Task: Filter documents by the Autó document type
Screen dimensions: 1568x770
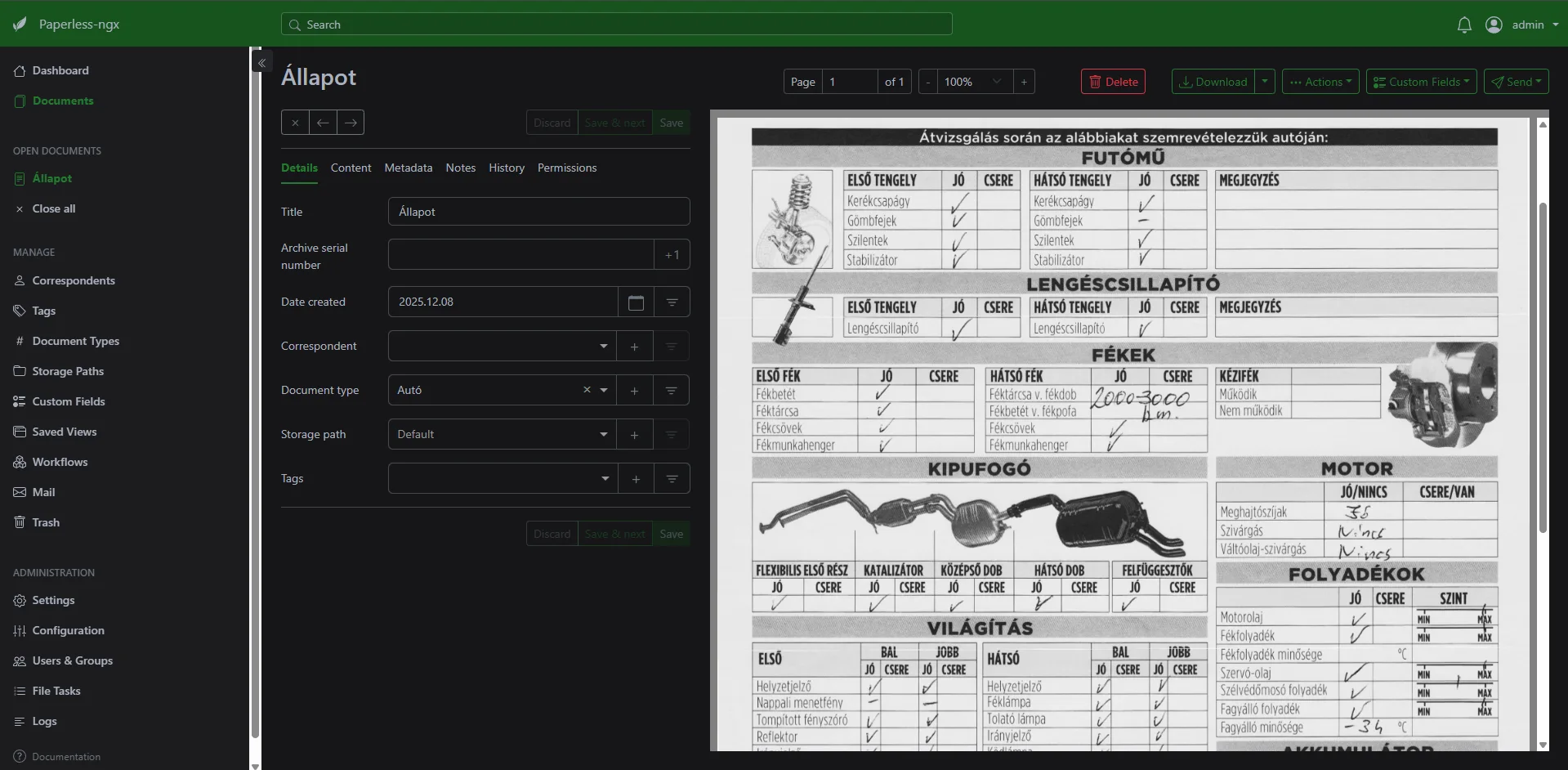Action: click(671, 391)
